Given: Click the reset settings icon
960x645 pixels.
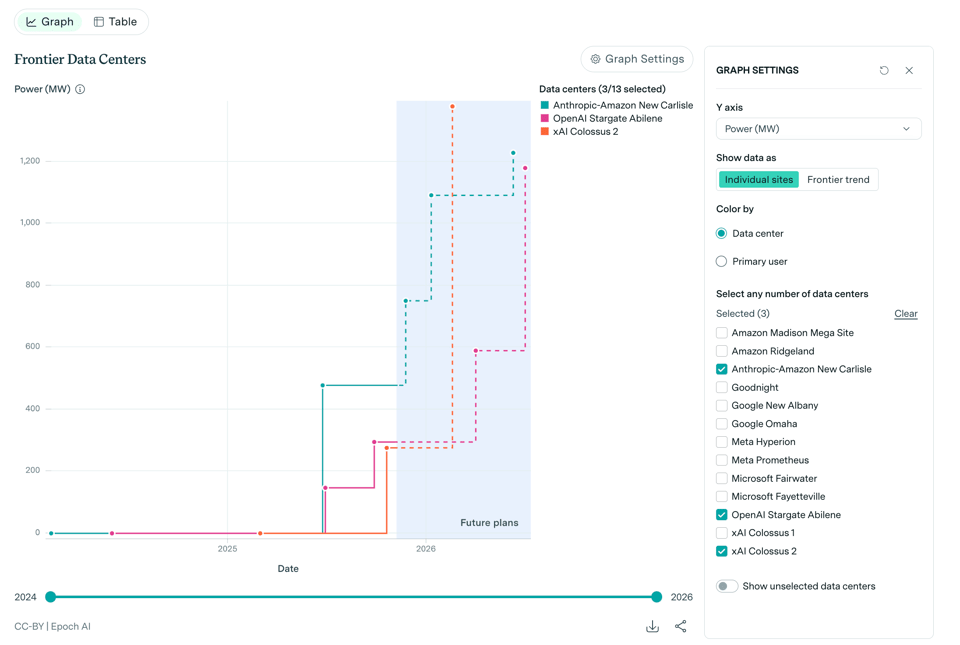Looking at the screenshot, I should (884, 71).
